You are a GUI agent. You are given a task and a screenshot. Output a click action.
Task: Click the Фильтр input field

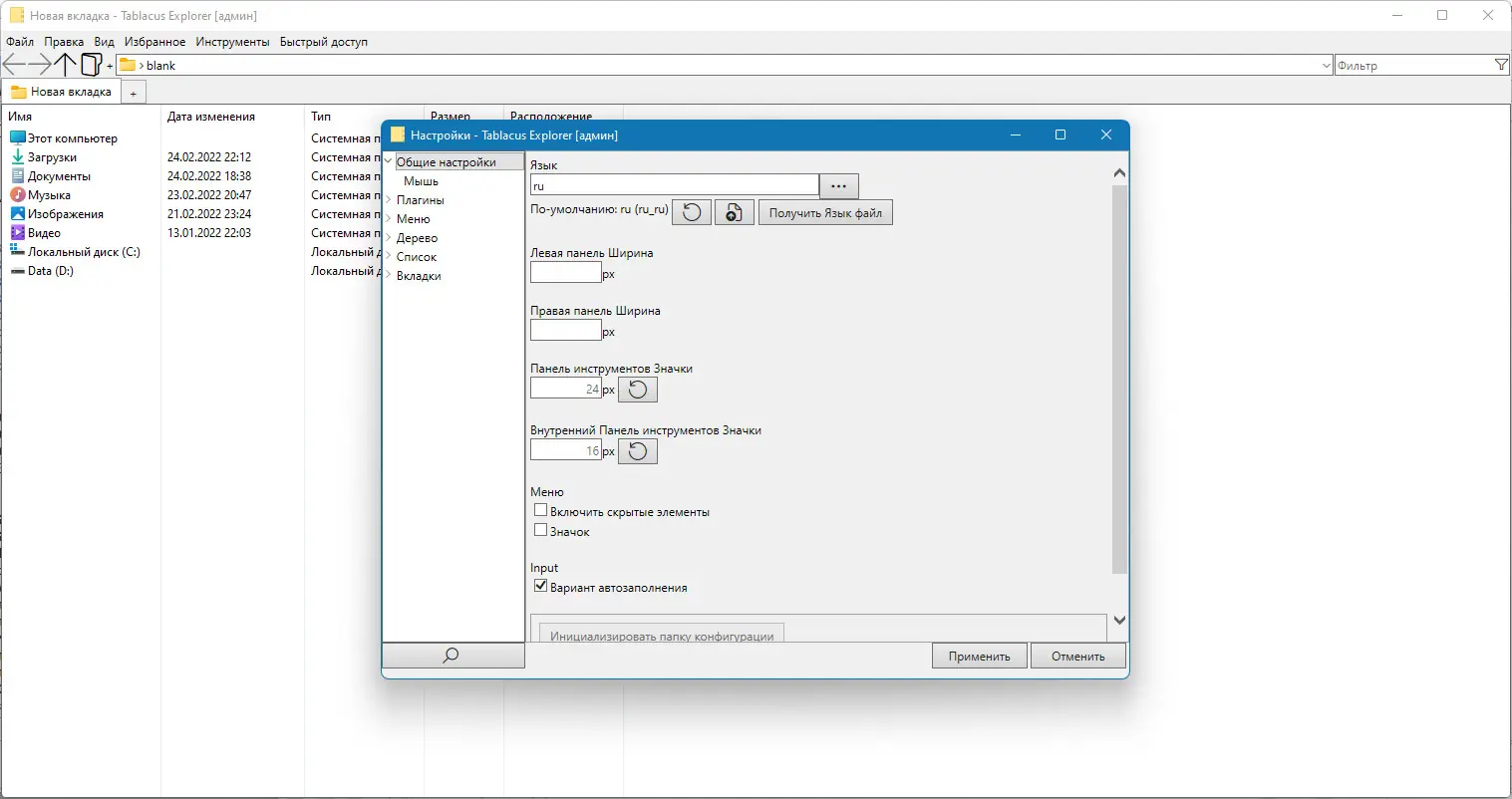(x=1414, y=66)
